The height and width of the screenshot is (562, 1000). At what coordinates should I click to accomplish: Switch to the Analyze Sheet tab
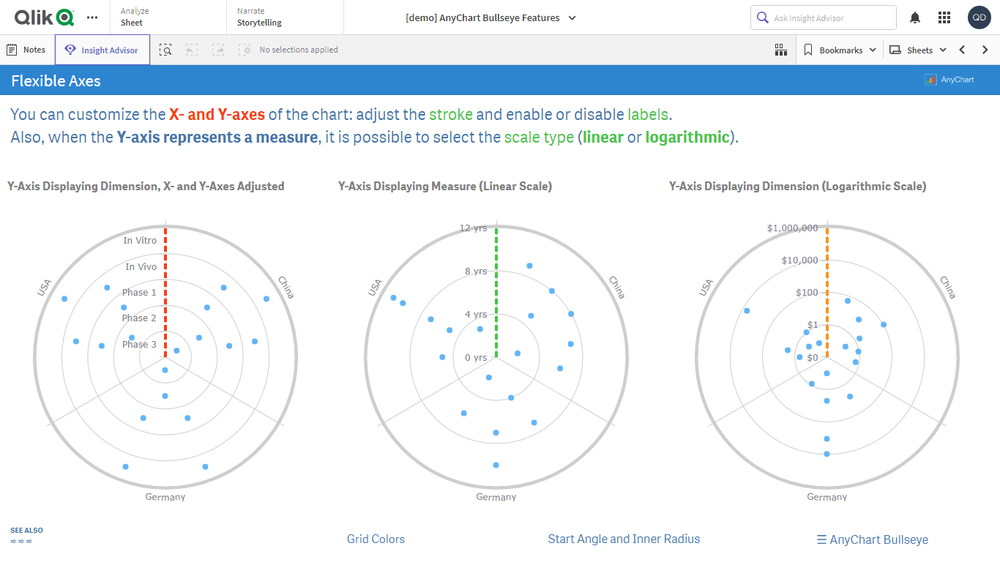click(137, 17)
